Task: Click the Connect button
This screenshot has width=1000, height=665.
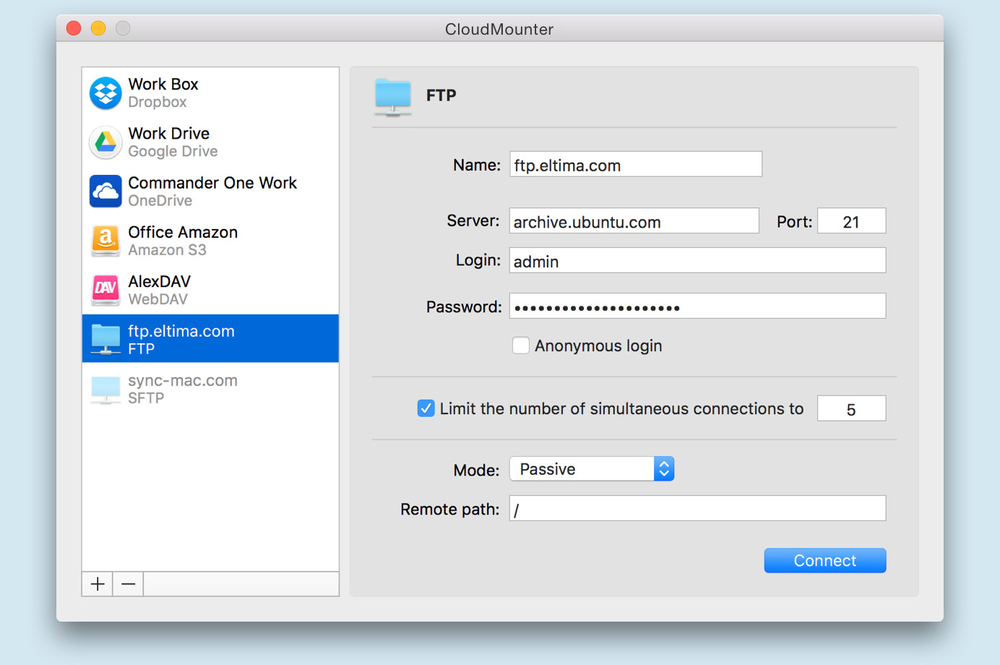Action: pos(825,560)
